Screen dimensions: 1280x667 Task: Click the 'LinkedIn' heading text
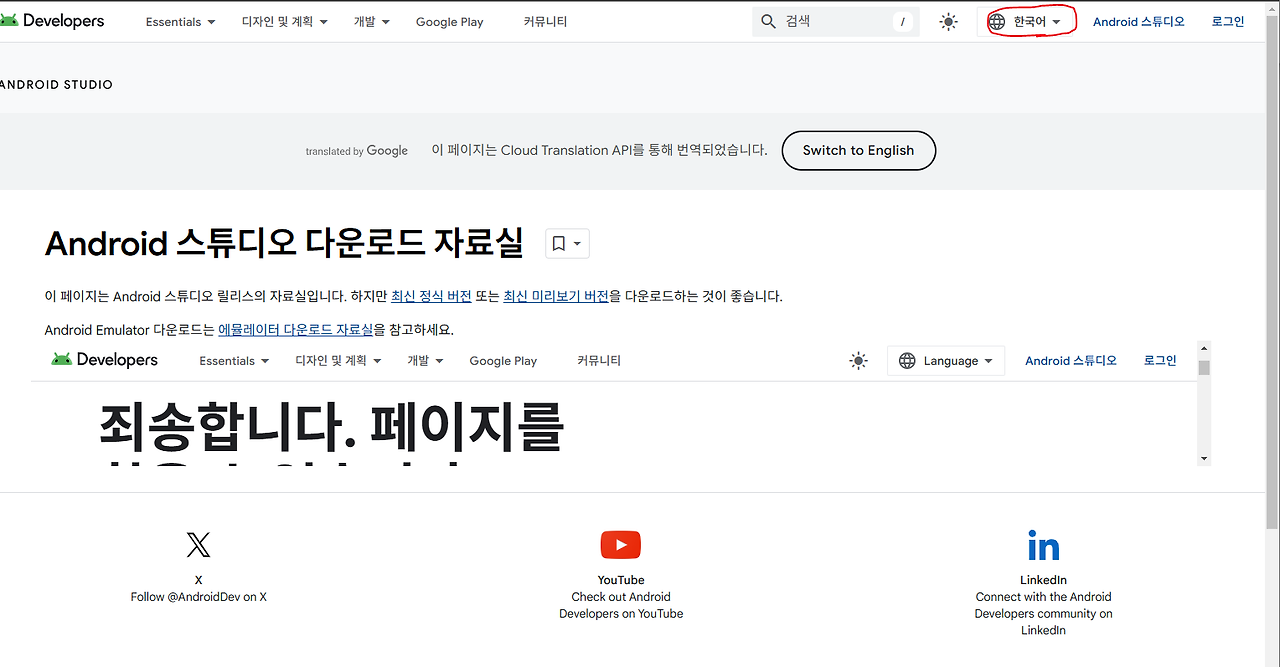click(x=1043, y=580)
